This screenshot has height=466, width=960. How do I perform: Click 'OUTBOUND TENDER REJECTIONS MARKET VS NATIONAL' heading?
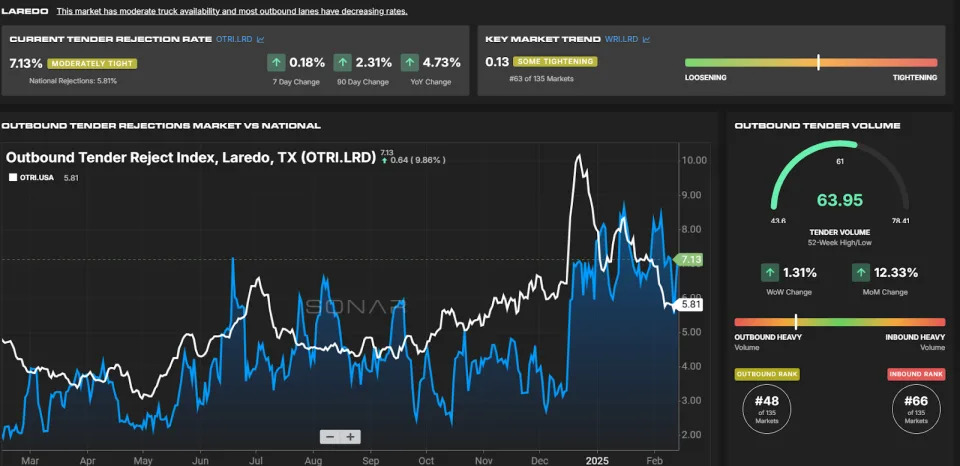tap(161, 126)
